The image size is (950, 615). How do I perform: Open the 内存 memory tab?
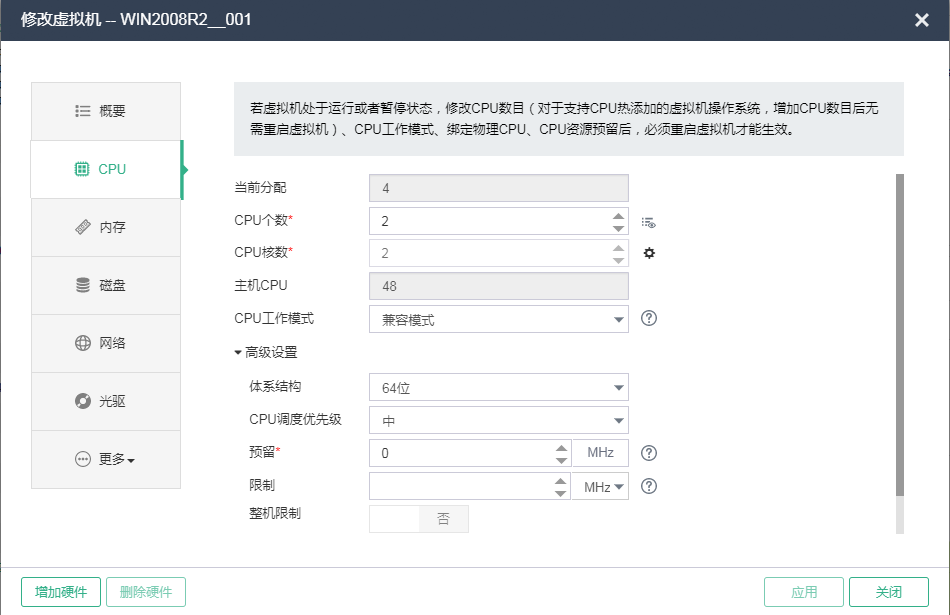(x=106, y=227)
